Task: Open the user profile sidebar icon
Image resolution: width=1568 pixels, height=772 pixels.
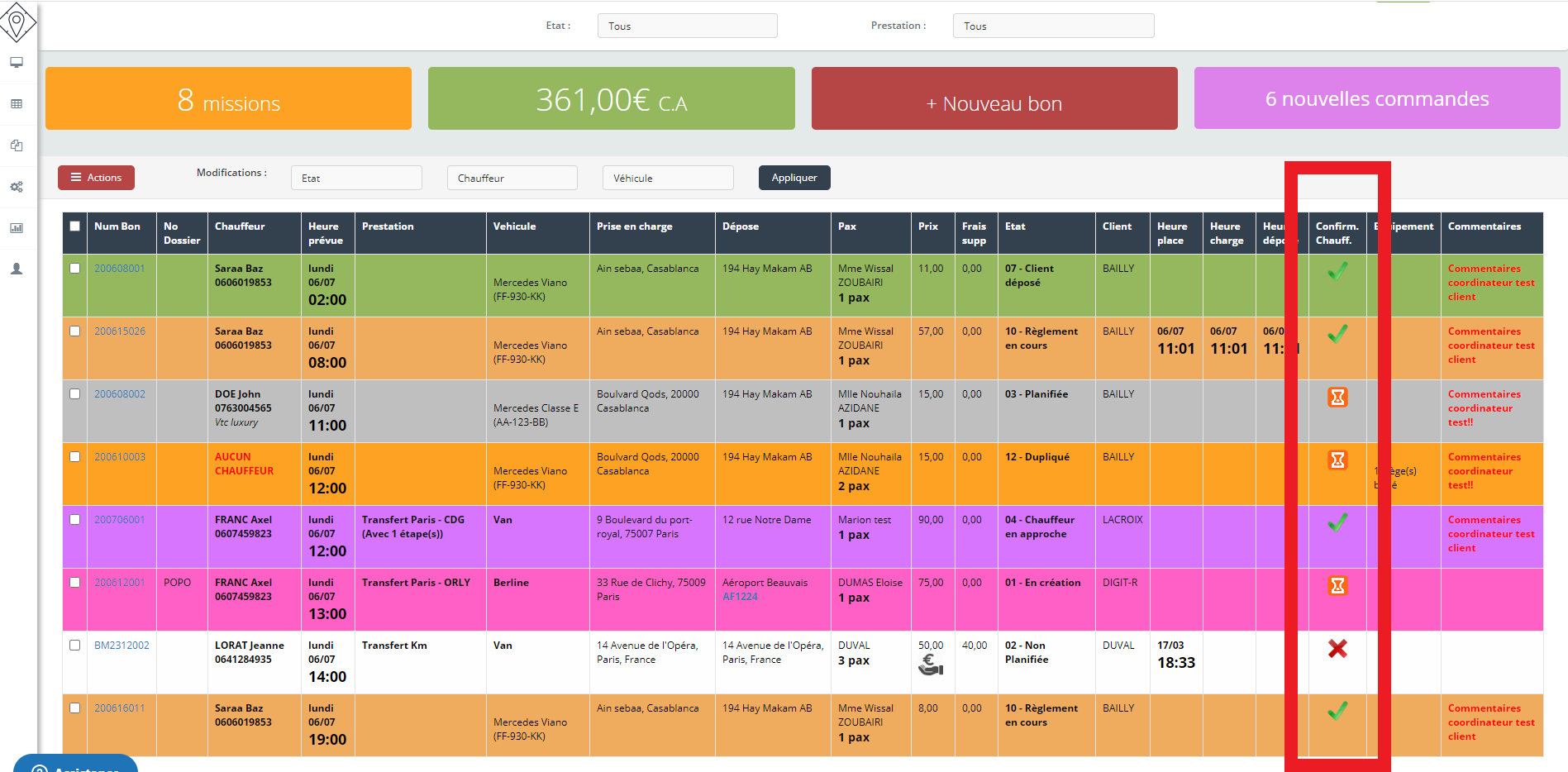Action: [x=17, y=269]
